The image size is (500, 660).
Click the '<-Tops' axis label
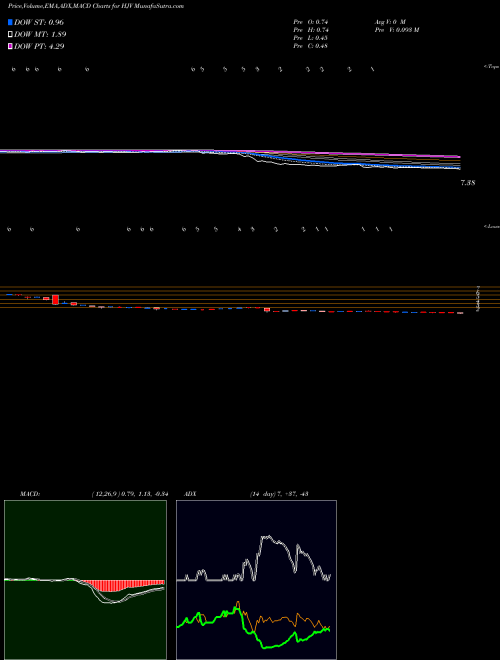tap(491, 67)
